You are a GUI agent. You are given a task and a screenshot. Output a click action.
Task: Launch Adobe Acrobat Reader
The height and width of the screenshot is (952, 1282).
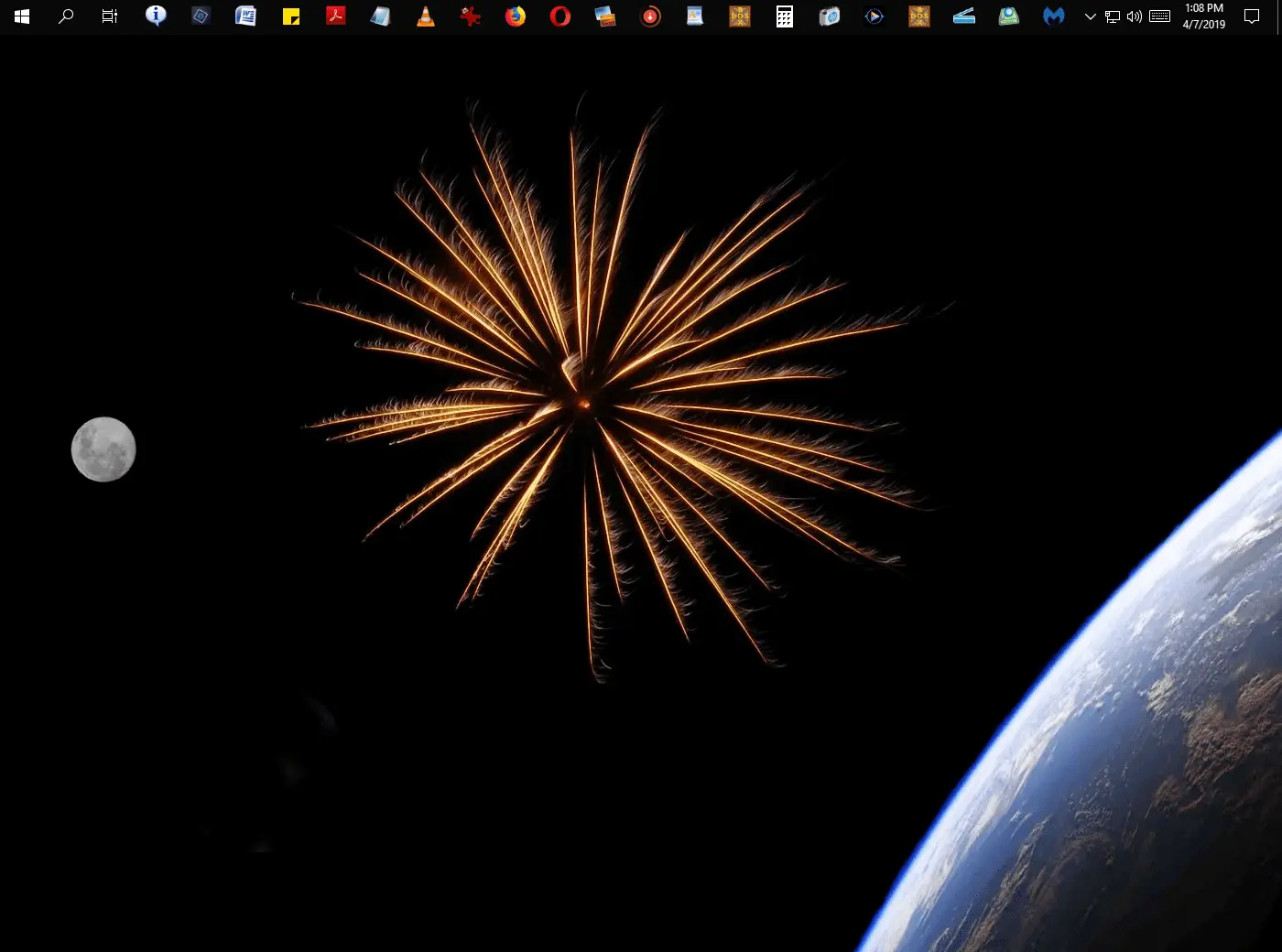336,16
